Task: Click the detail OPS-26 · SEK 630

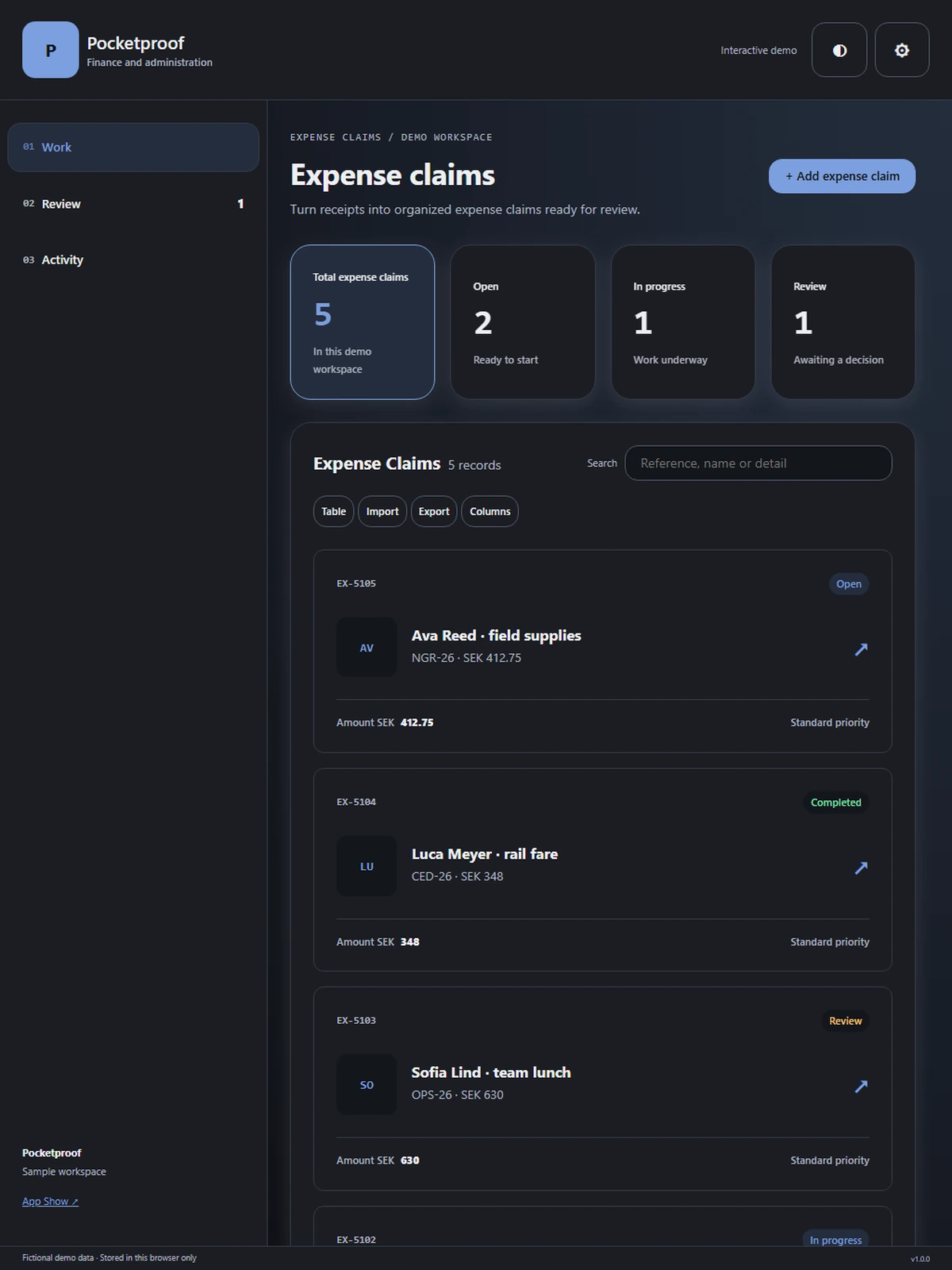Action: pyautogui.click(x=457, y=1095)
